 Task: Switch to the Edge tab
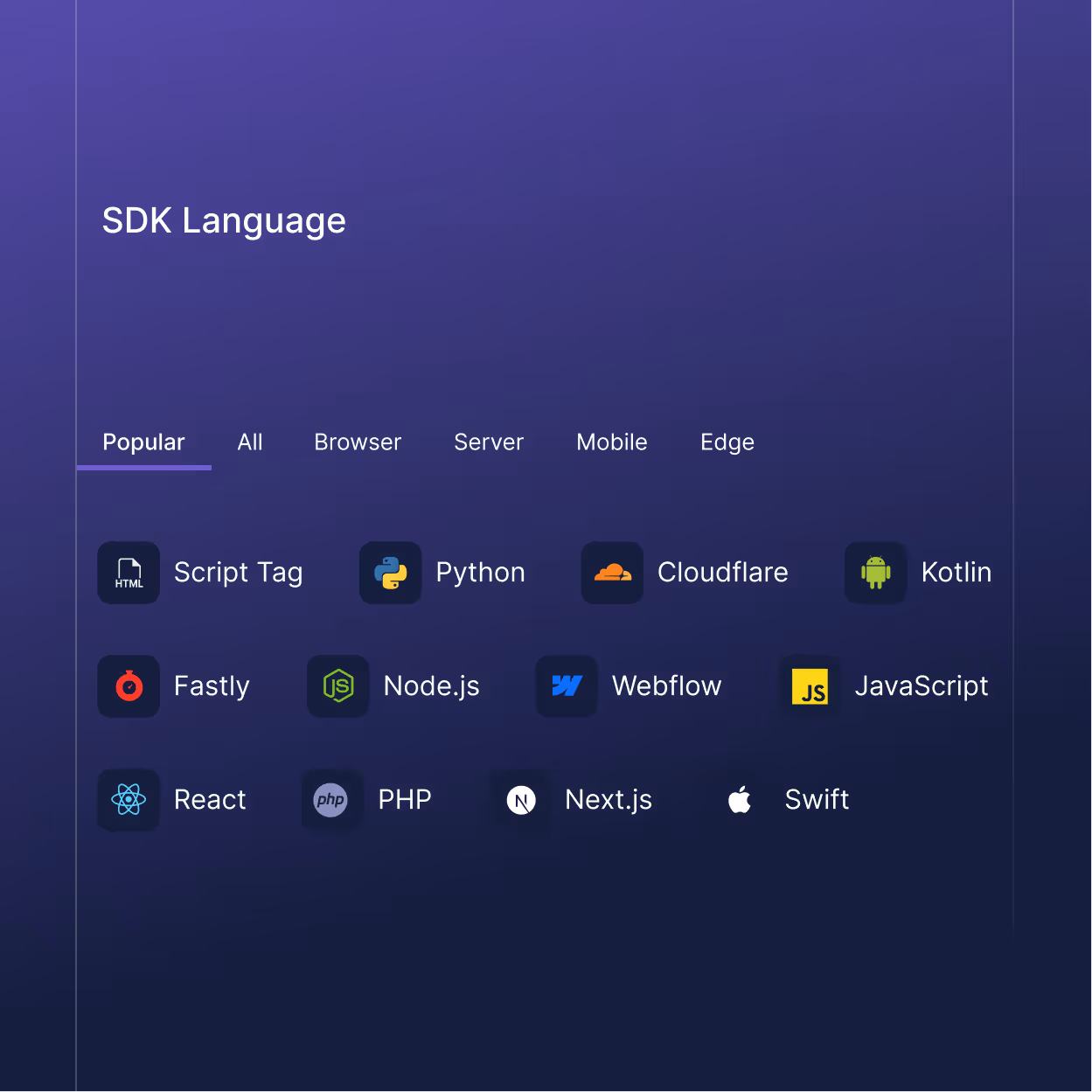pyautogui.click(x=727, y=442)
